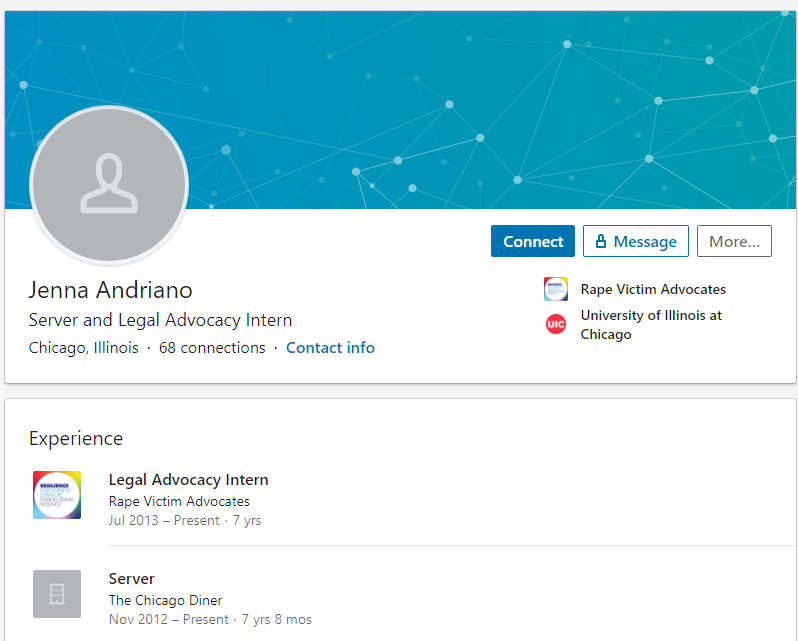Screen dimensions: 798x641
Task: Click the Jul 2013 – Present date range
Action: coord(164,520)
